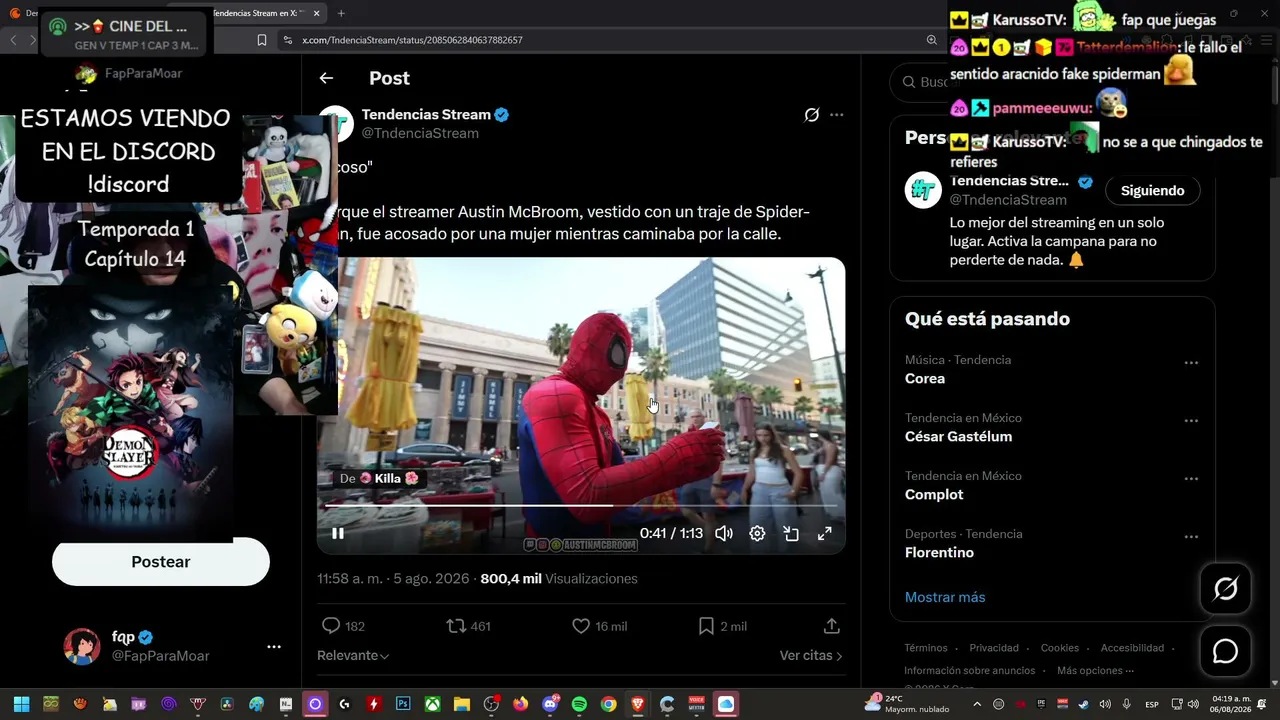Open the Privacidad footer link
The height and width of the screenshot is (720, 1280).
point(994,648)
